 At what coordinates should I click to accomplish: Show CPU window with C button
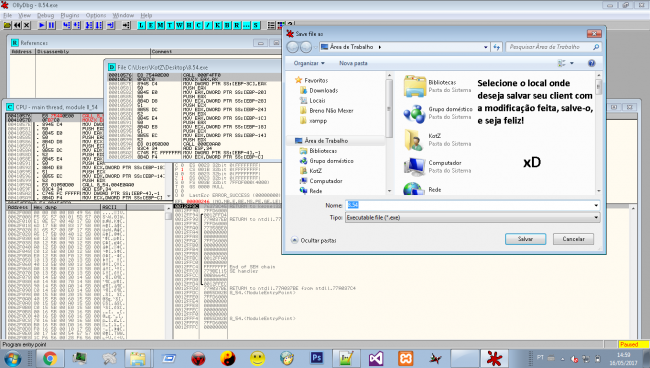coord(199,25)
